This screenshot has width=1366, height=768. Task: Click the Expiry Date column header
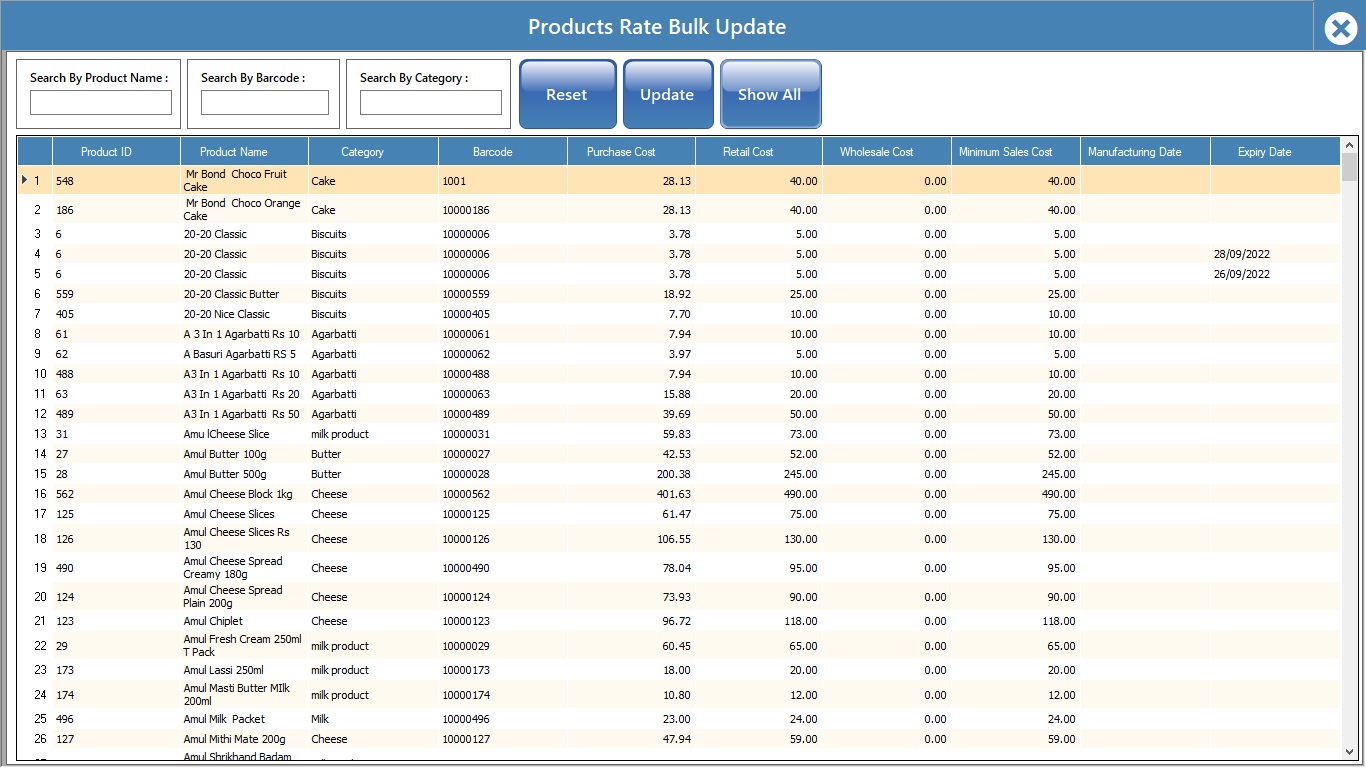tap(1264, 152)
